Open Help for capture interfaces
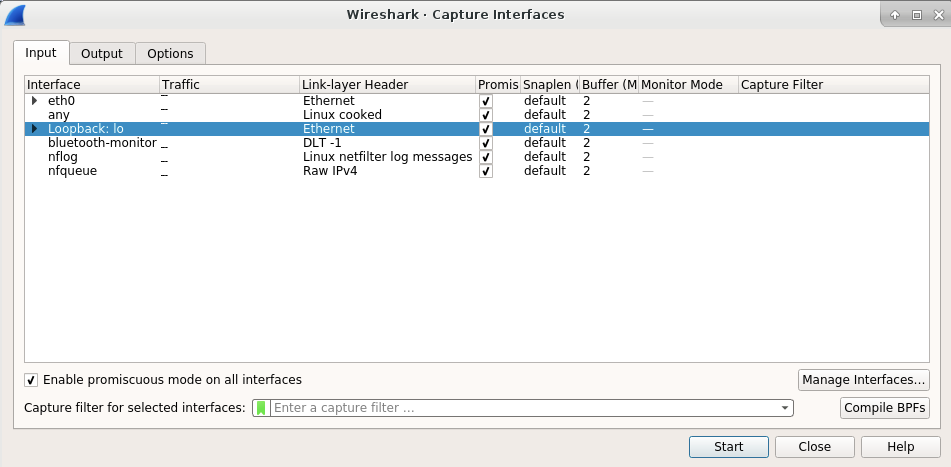951x467 pixels. coord(901,447)
